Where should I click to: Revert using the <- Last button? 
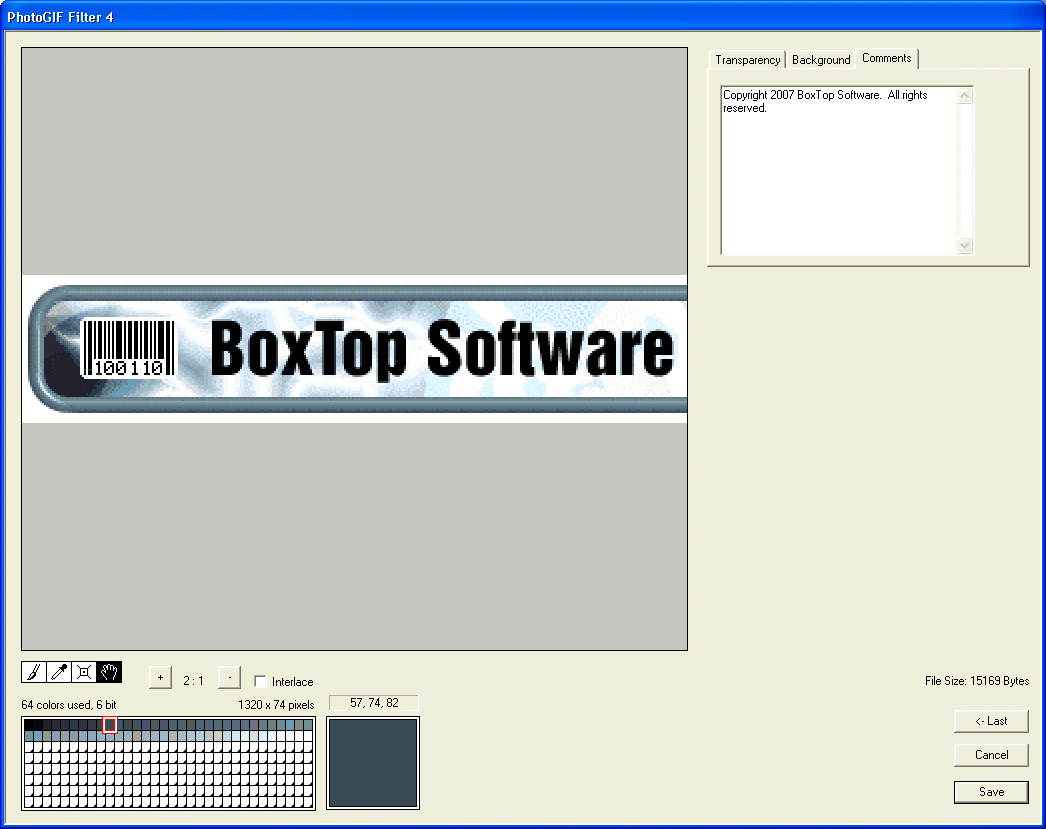tap(991, 721)
